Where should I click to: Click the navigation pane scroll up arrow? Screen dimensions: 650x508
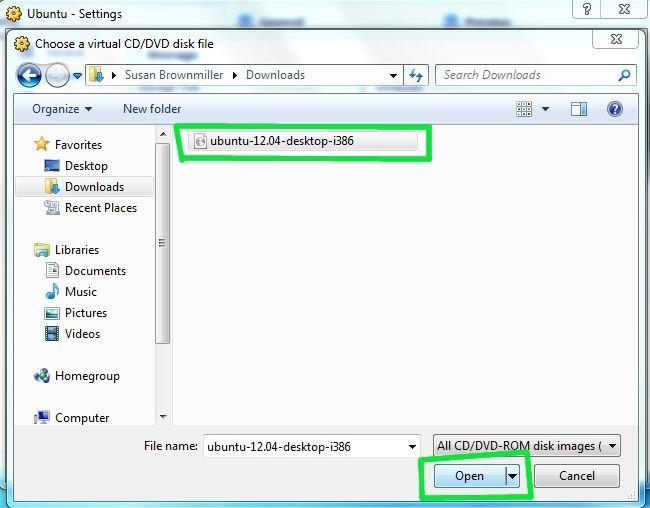point(163,134)
